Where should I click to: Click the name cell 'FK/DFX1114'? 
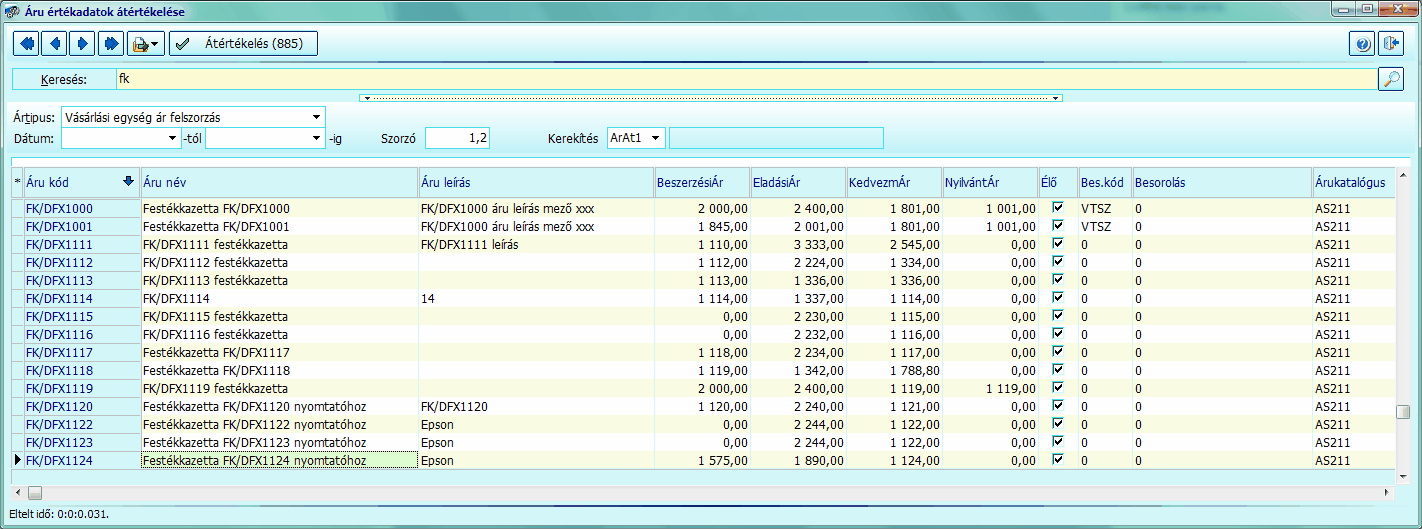tap(279, 298)
